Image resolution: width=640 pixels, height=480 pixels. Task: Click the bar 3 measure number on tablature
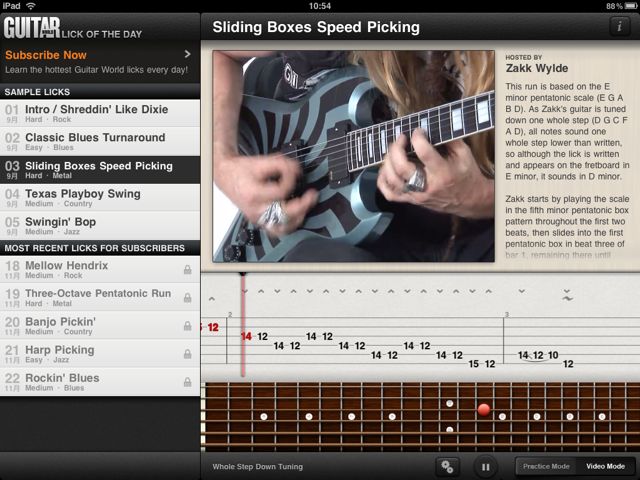[x=507, y=314]
